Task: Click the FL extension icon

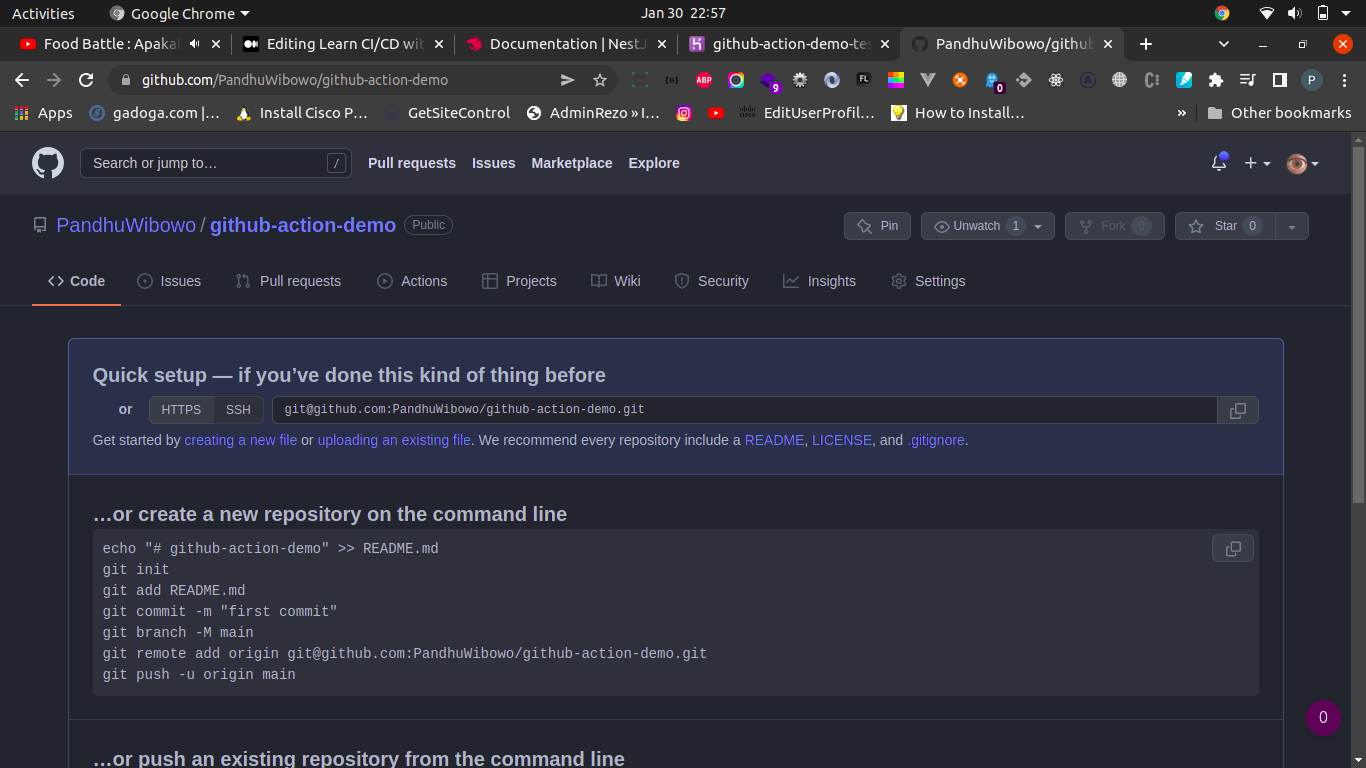Action: click(x=864, y=80)
